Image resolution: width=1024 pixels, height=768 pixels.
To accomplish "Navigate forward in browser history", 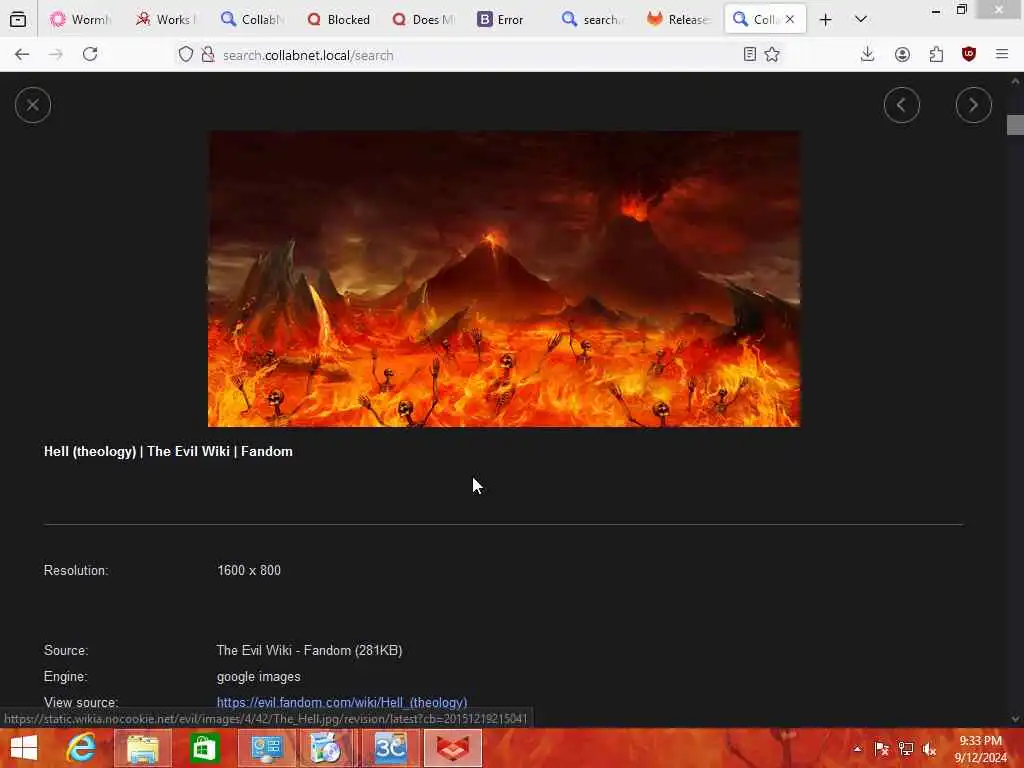I will pyautogui.click(x=56, y=55).
